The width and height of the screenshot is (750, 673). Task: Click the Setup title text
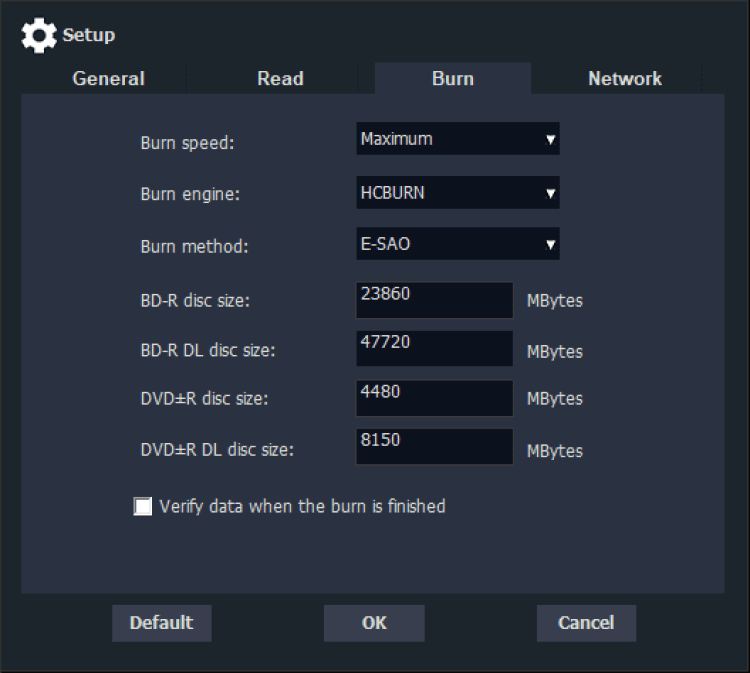[89, 35]
